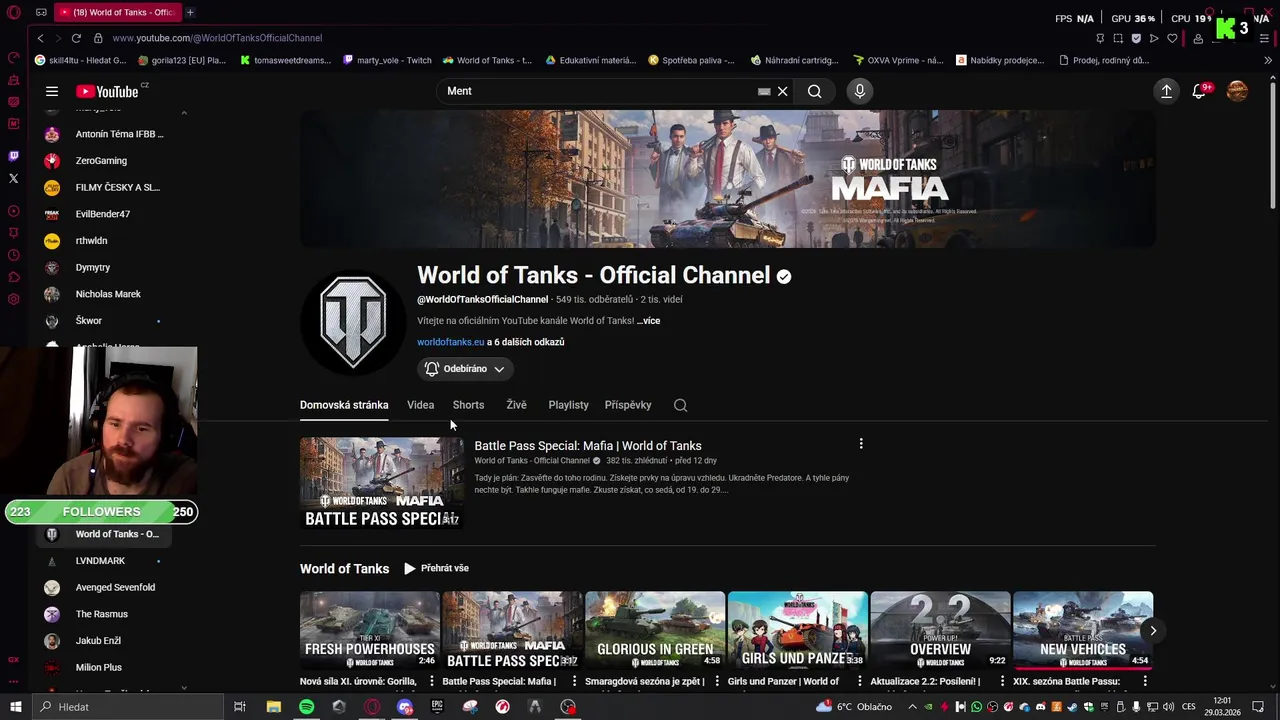
Task: Show hidden system tray icons chevron
Action: 912,707
